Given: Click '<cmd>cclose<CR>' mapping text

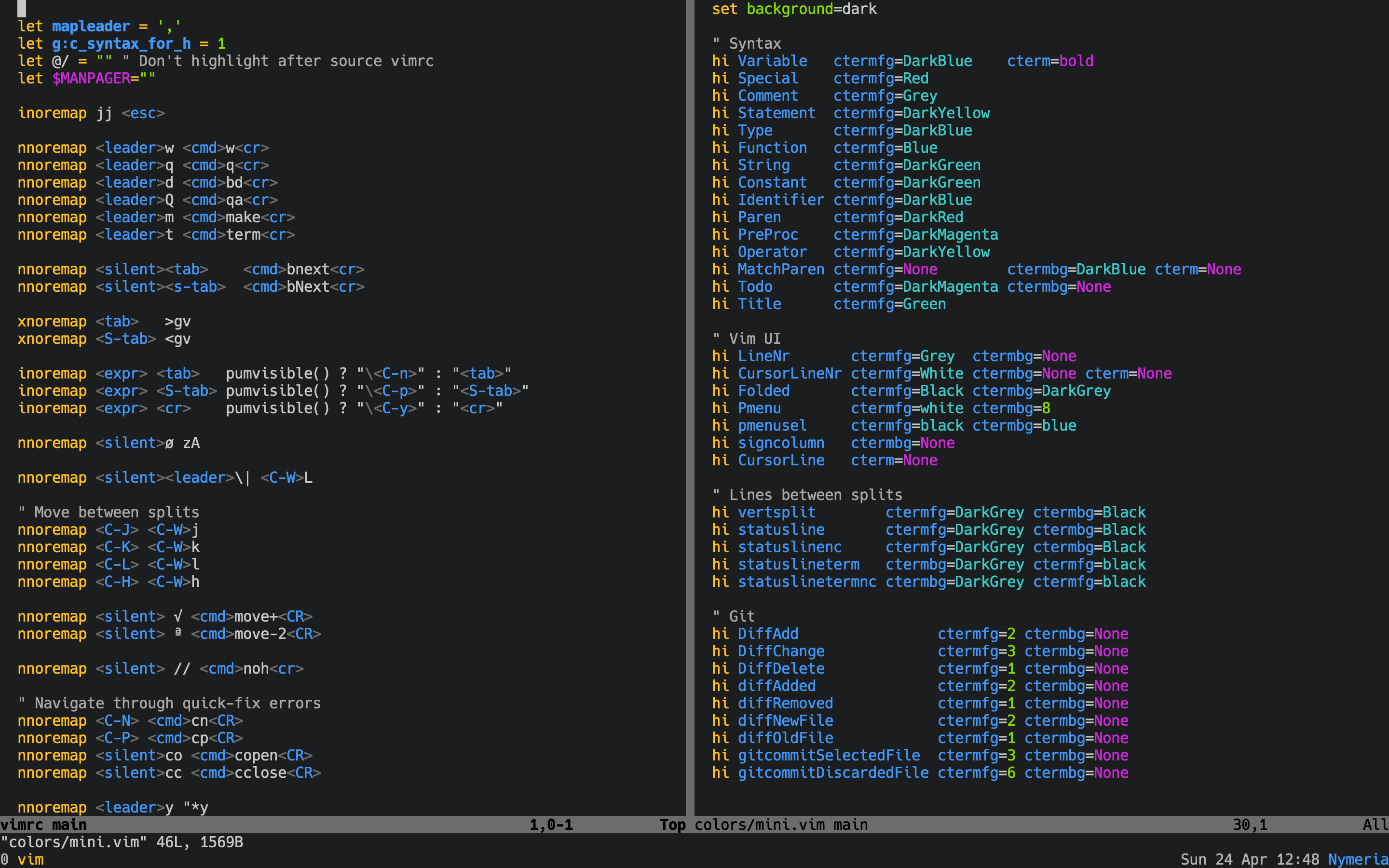Looking at the screenshot, I should 256,773.
